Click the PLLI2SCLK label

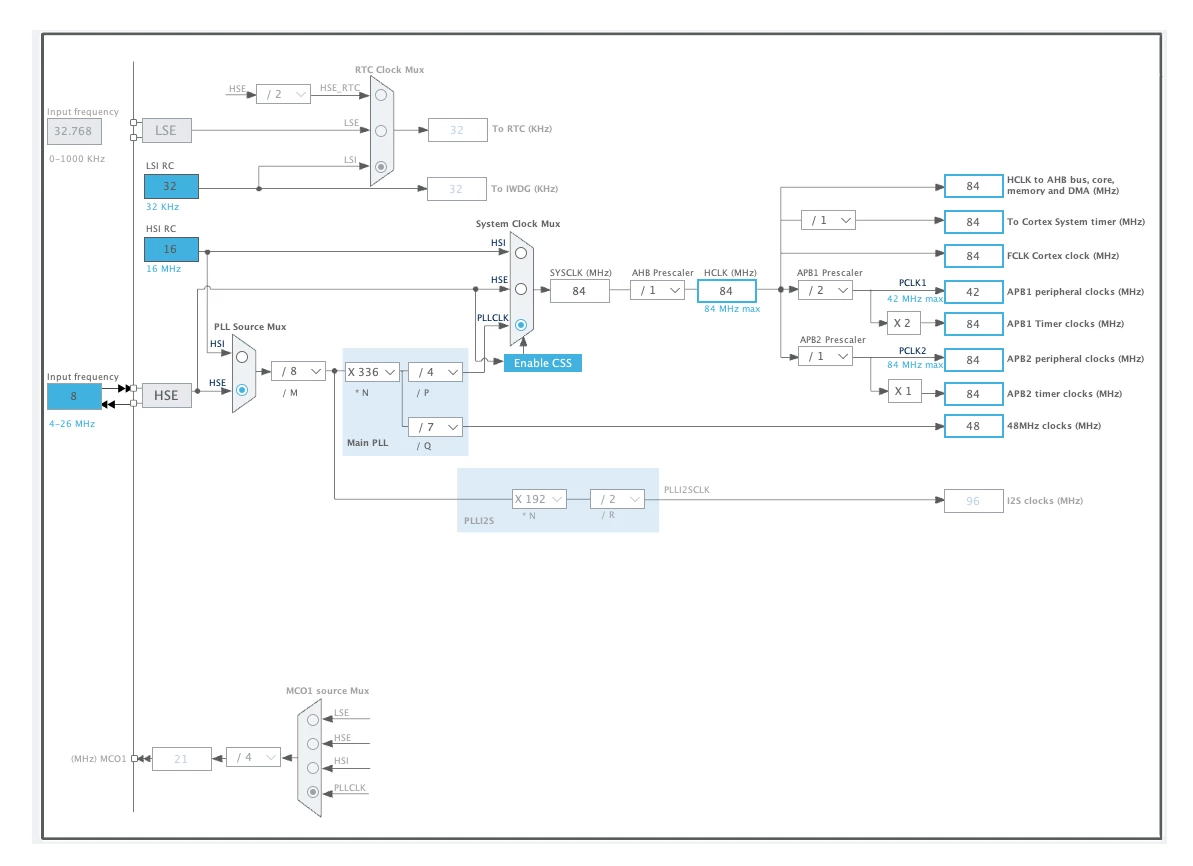coord(687,489)
